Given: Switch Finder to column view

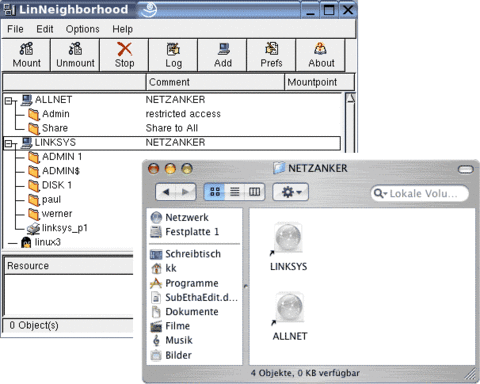Looking at the screenshot, I should [255, 192].
